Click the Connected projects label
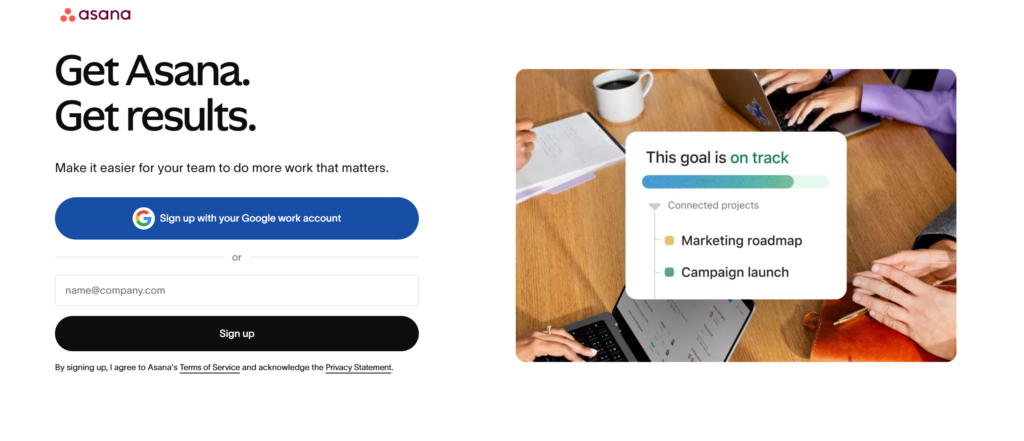 [713, 205]
